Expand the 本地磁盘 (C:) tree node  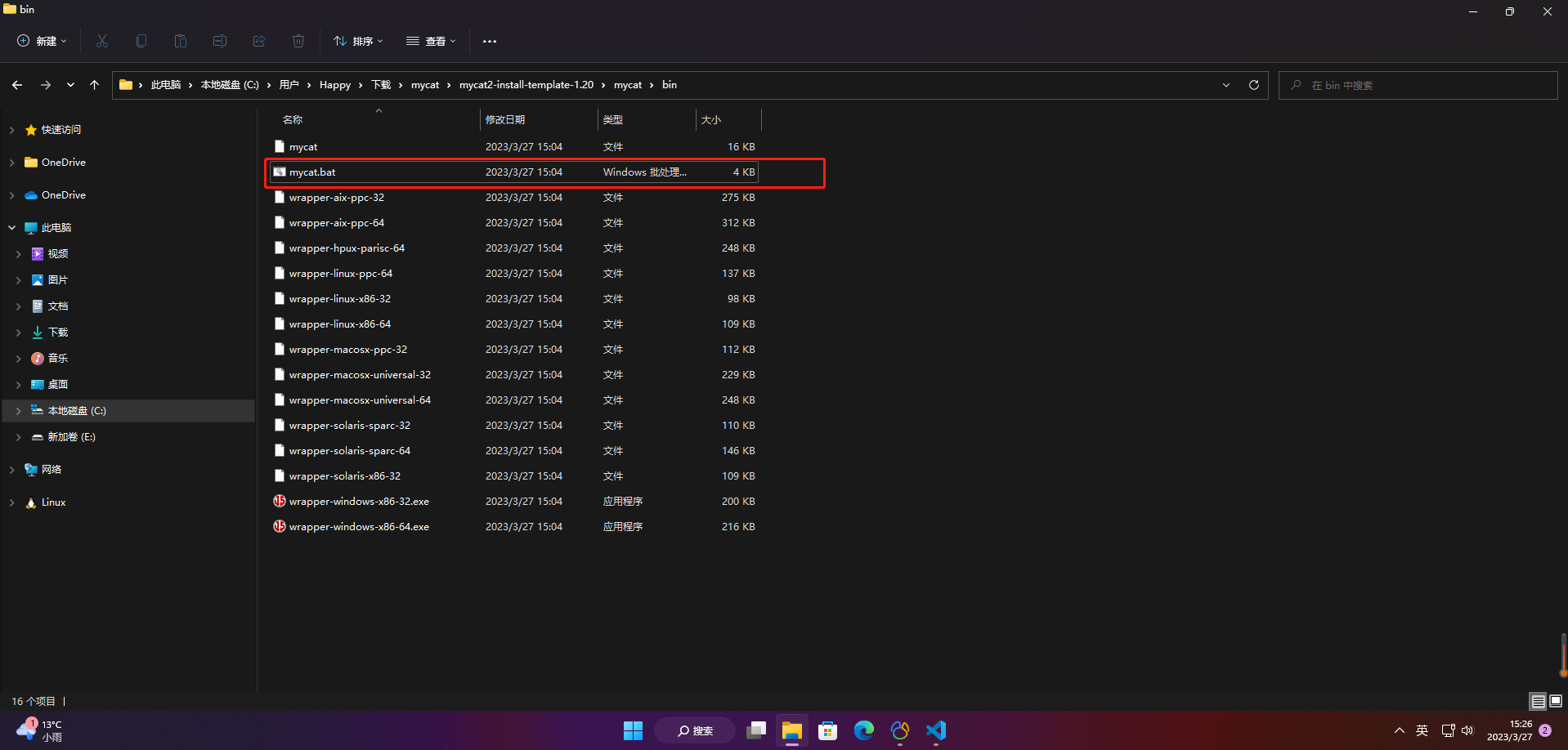click(18, 411)
